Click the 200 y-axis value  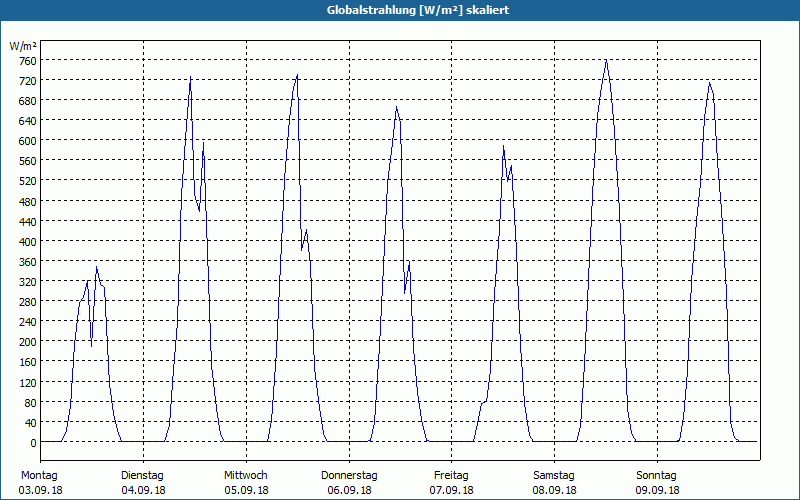[x=27, y=342]
